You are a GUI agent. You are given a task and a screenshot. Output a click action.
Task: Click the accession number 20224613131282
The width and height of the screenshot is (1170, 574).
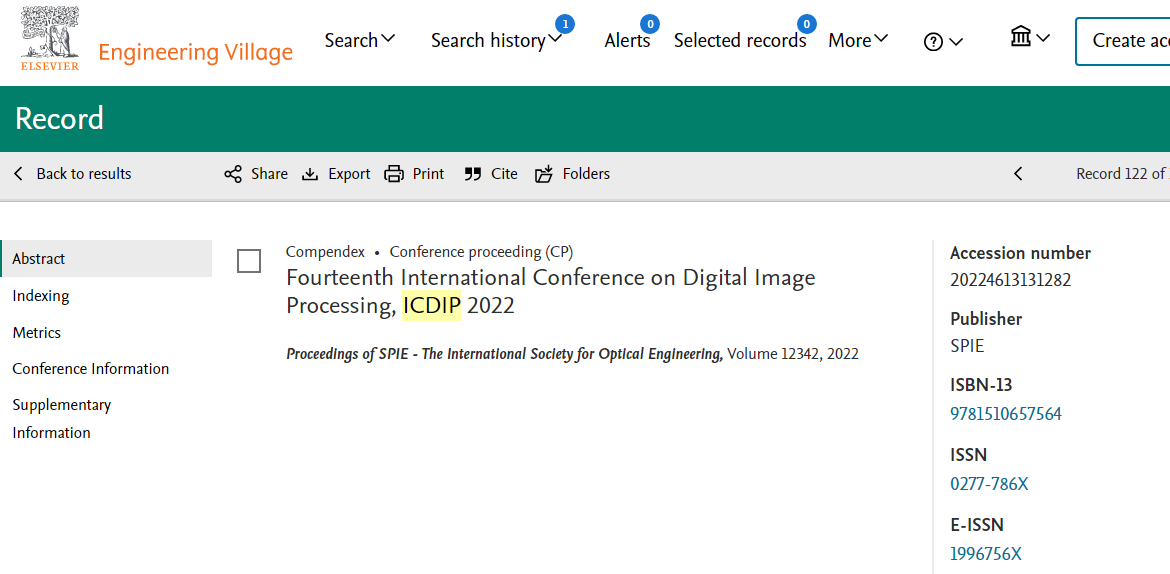coord(1010,280)
